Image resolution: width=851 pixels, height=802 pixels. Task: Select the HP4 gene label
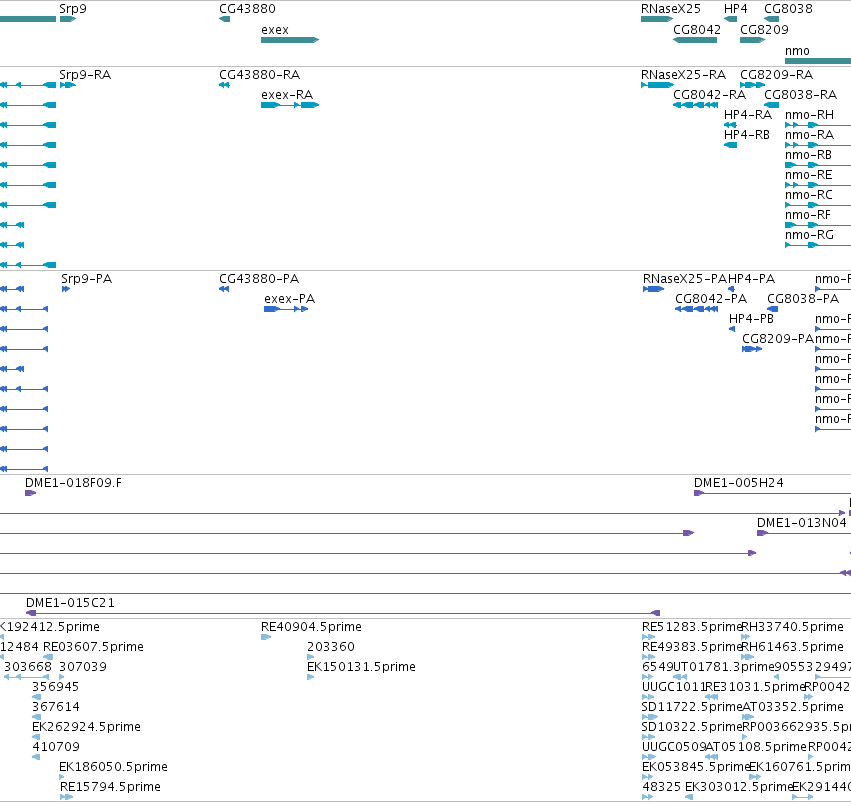[x=736, y=9]
